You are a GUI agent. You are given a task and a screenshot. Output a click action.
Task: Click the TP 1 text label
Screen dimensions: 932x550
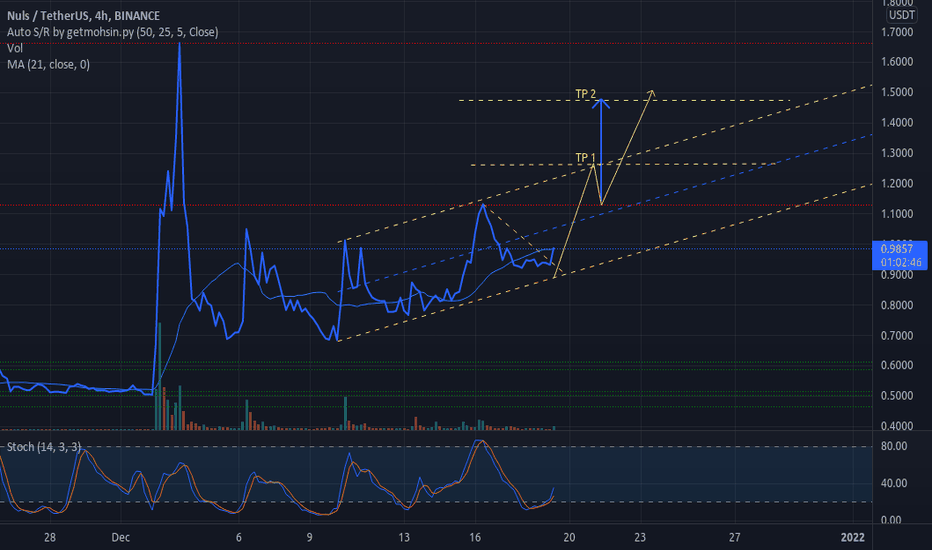tap(585, 158)
